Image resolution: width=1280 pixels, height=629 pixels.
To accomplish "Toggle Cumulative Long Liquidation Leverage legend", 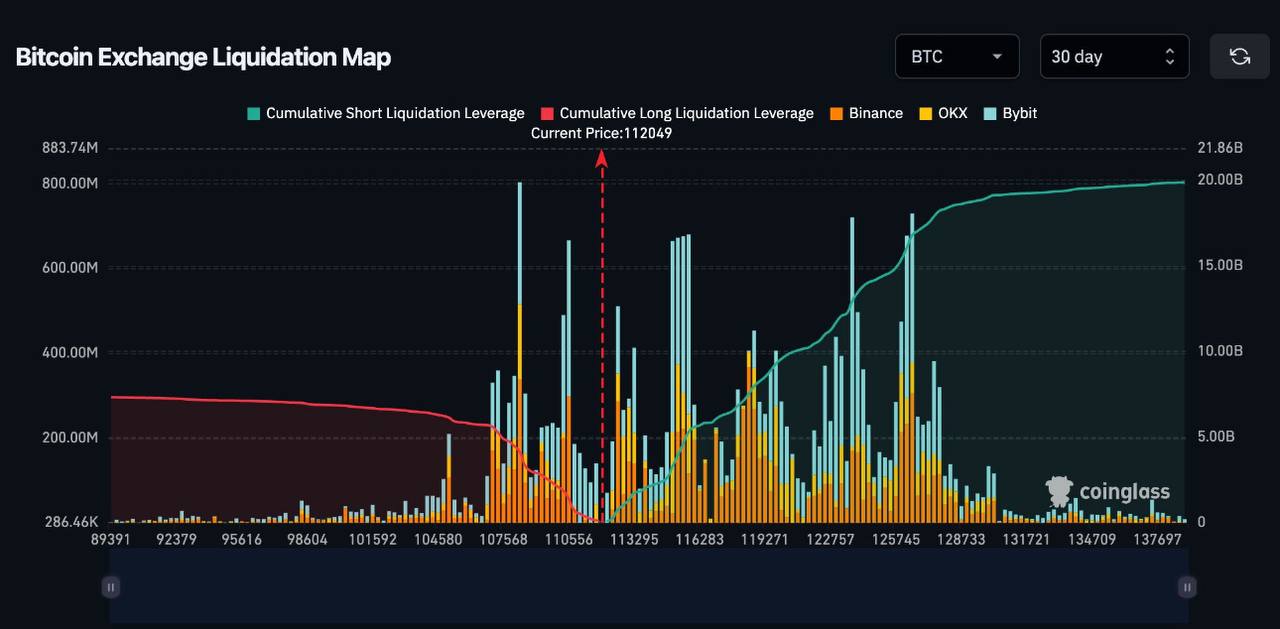I will [686, 113].
